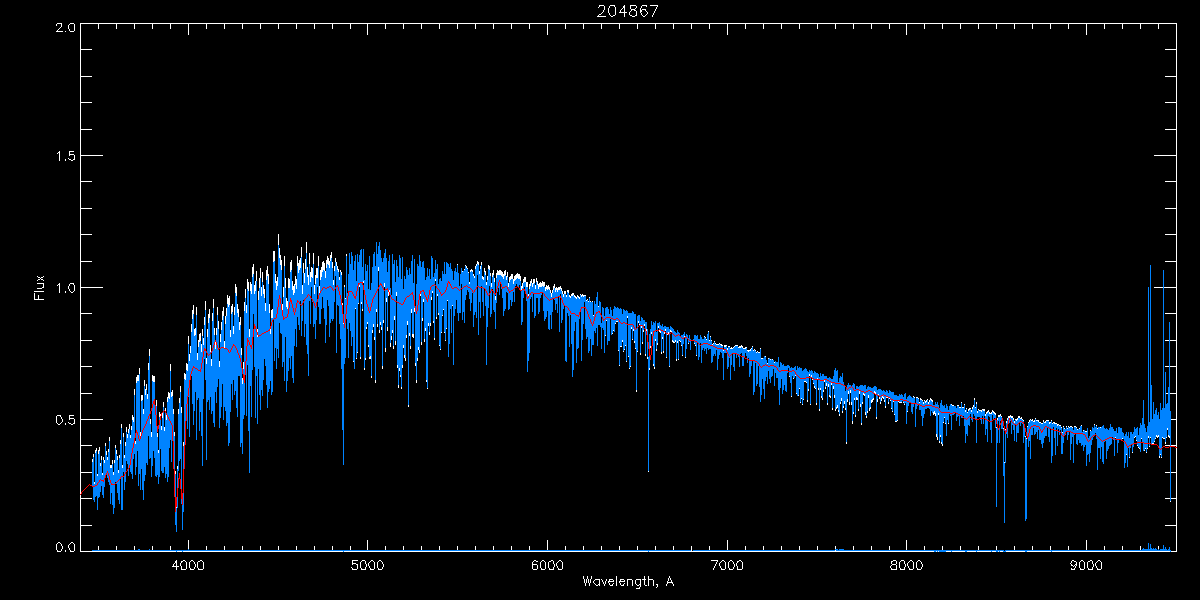
Task: Click the Flux y-axis label
Action: [x=40, y=288]
